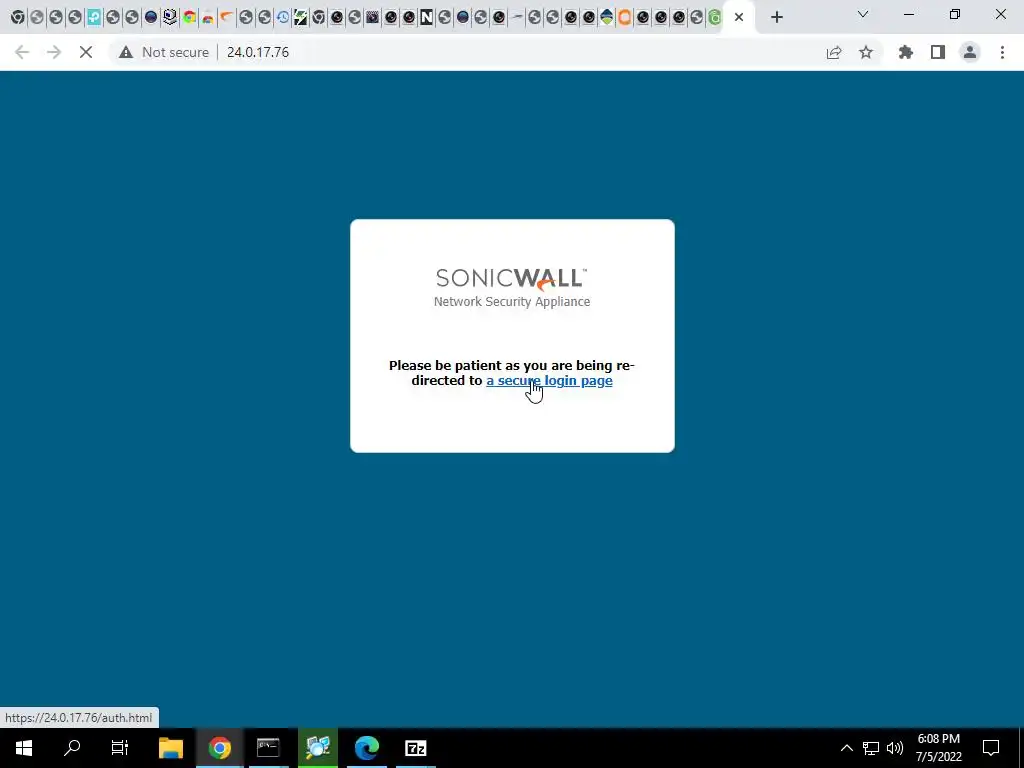
Task: Switch to the black N icon tab
Action: (x=426, y=18)
